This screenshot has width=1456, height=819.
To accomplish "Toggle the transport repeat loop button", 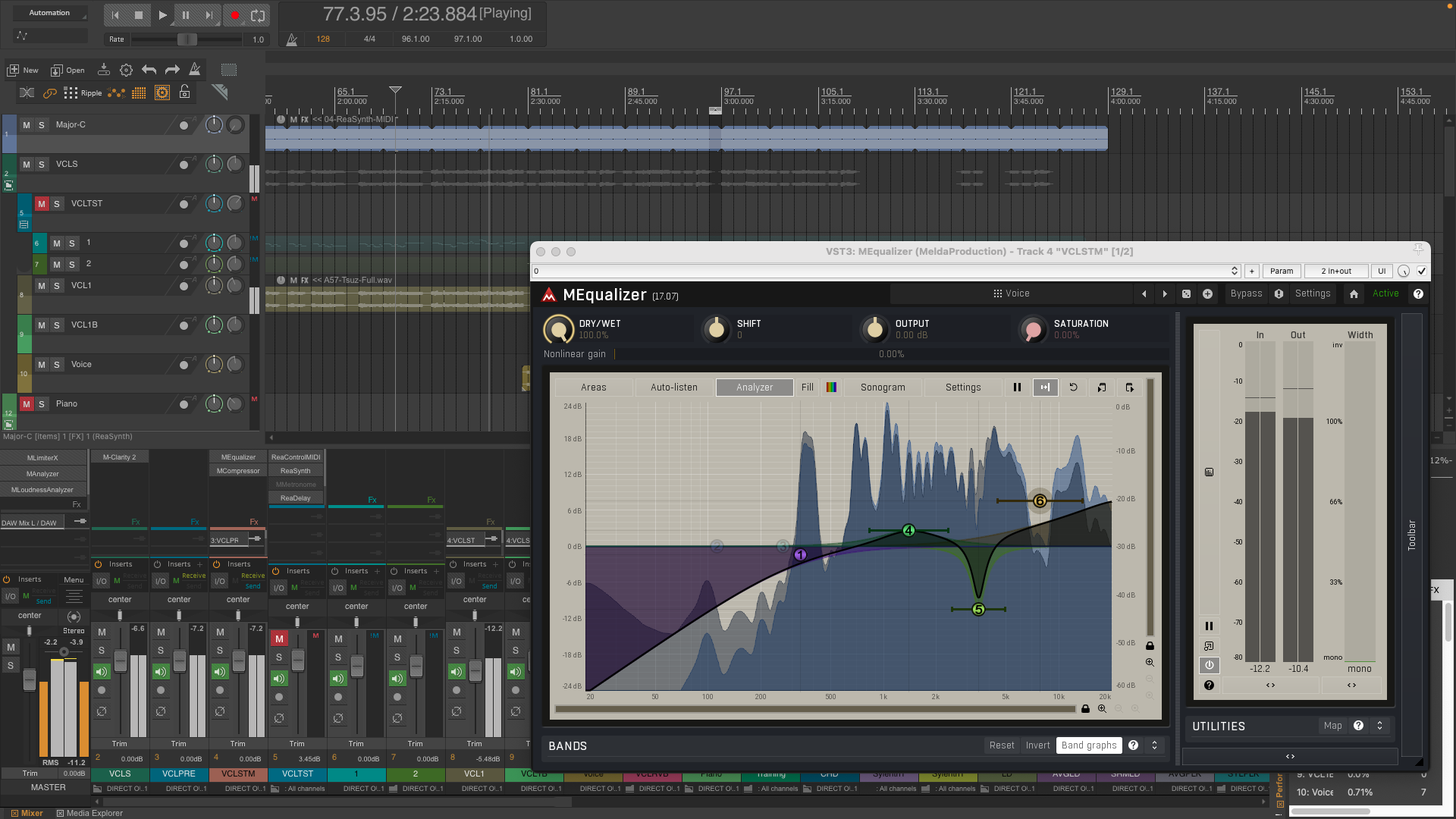I will 258,14.
